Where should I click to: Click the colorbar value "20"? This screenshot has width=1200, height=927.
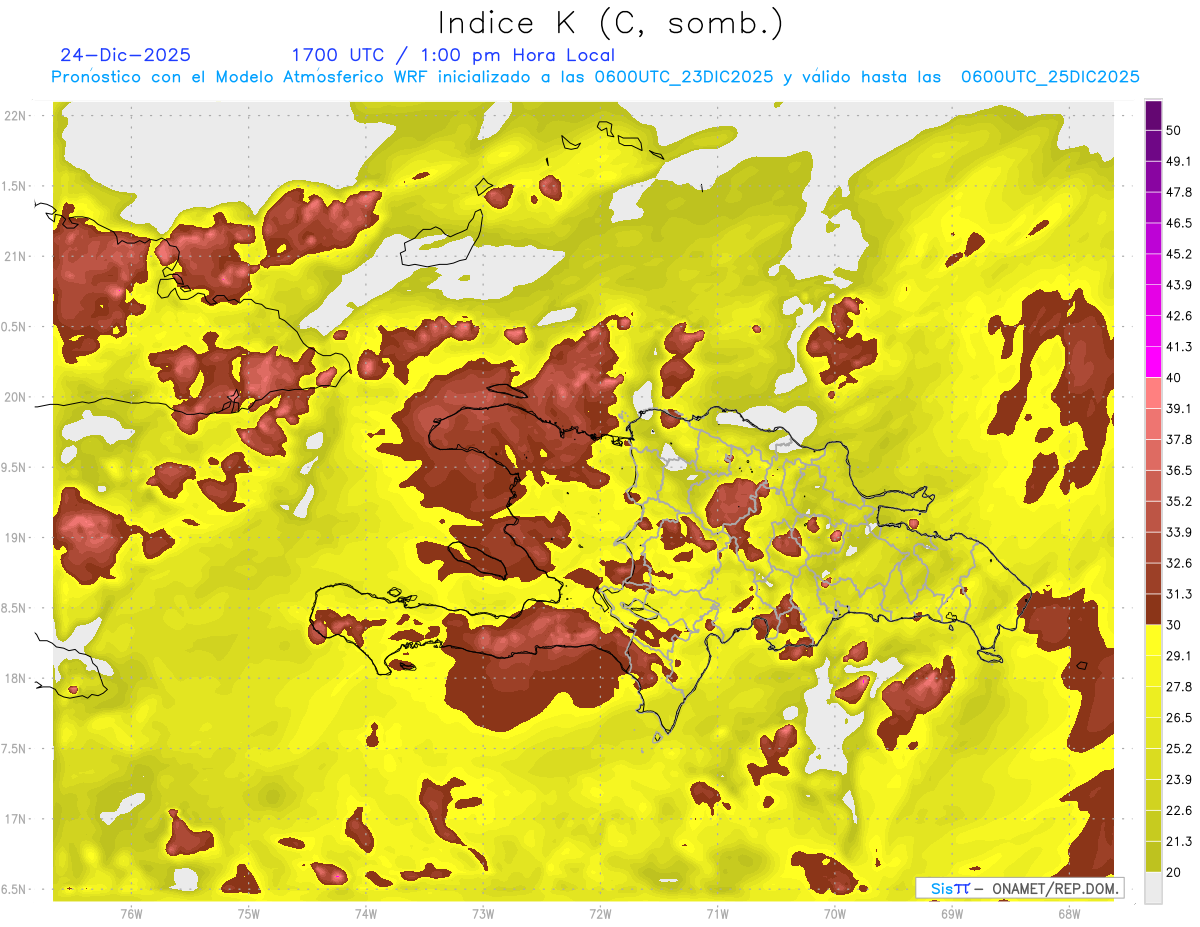pyautogui.click(x=1174, y=873)
